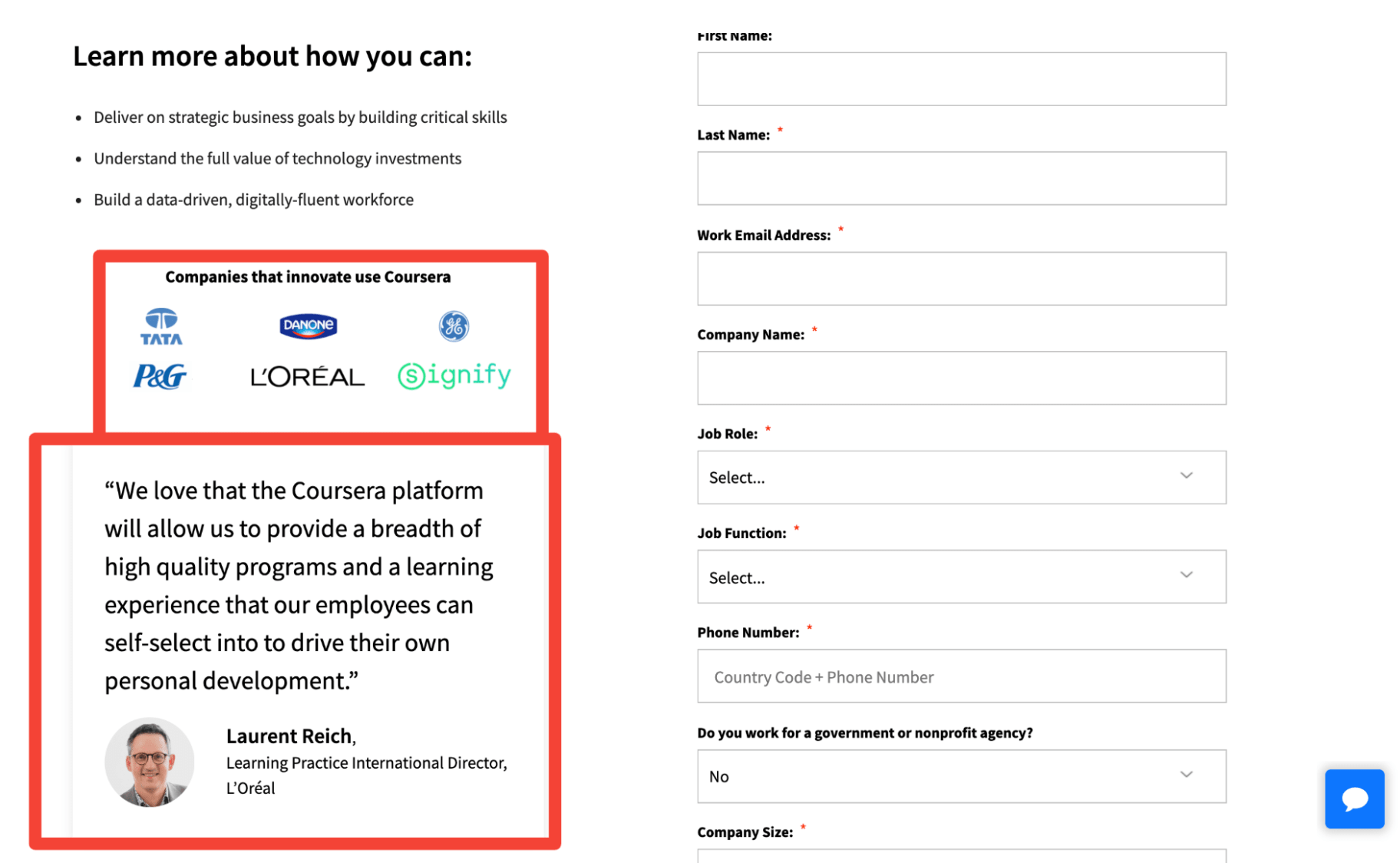
Task: Select the Company Name text box
Action: click(961, 378)
